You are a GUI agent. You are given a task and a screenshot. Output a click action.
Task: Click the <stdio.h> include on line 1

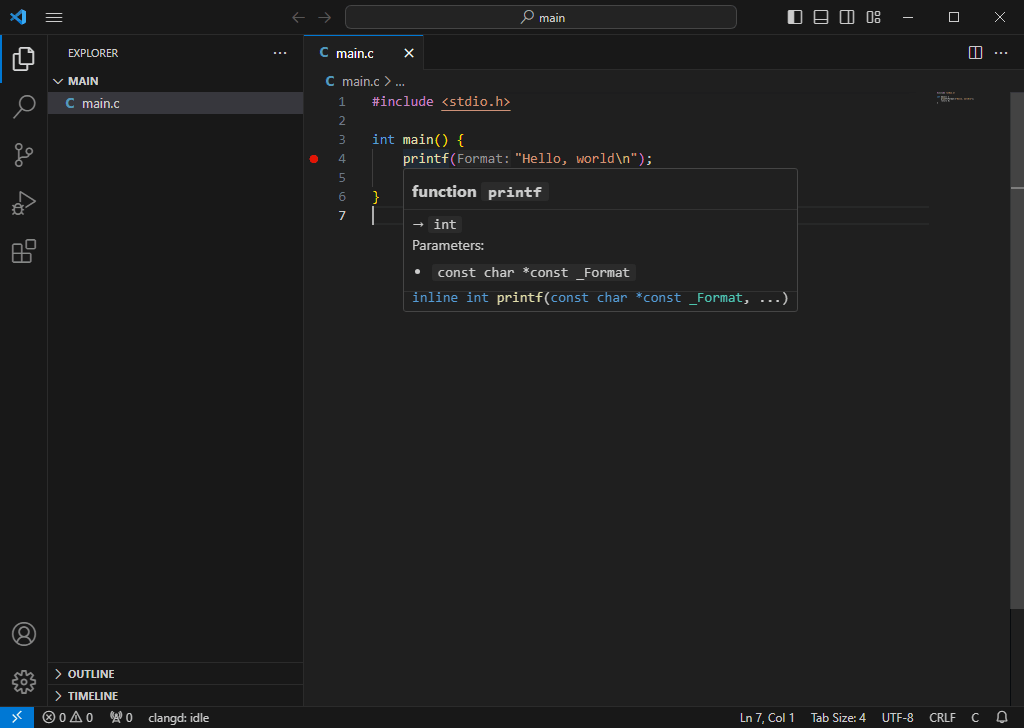(x=475, y=102)
